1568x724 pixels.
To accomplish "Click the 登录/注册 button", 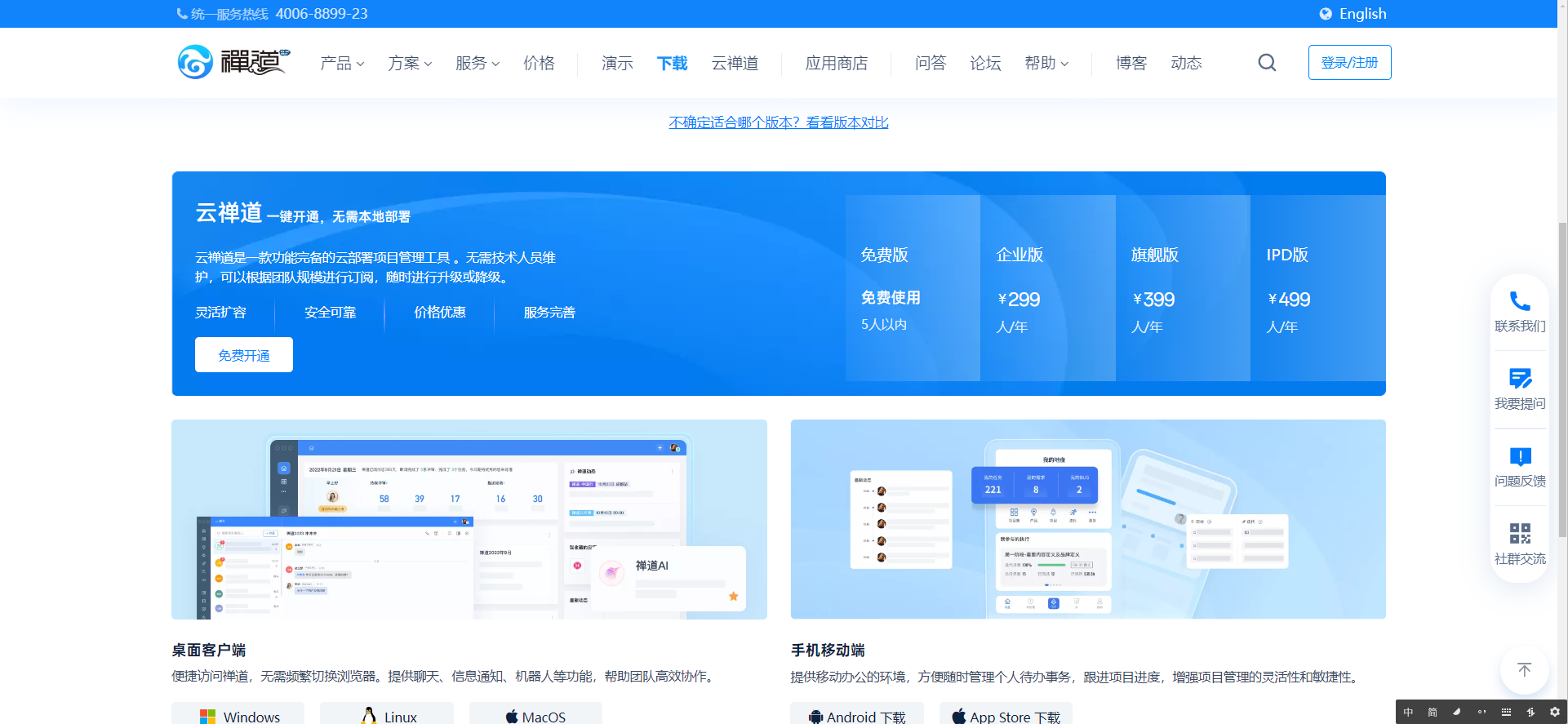I will coord(1349,62).
